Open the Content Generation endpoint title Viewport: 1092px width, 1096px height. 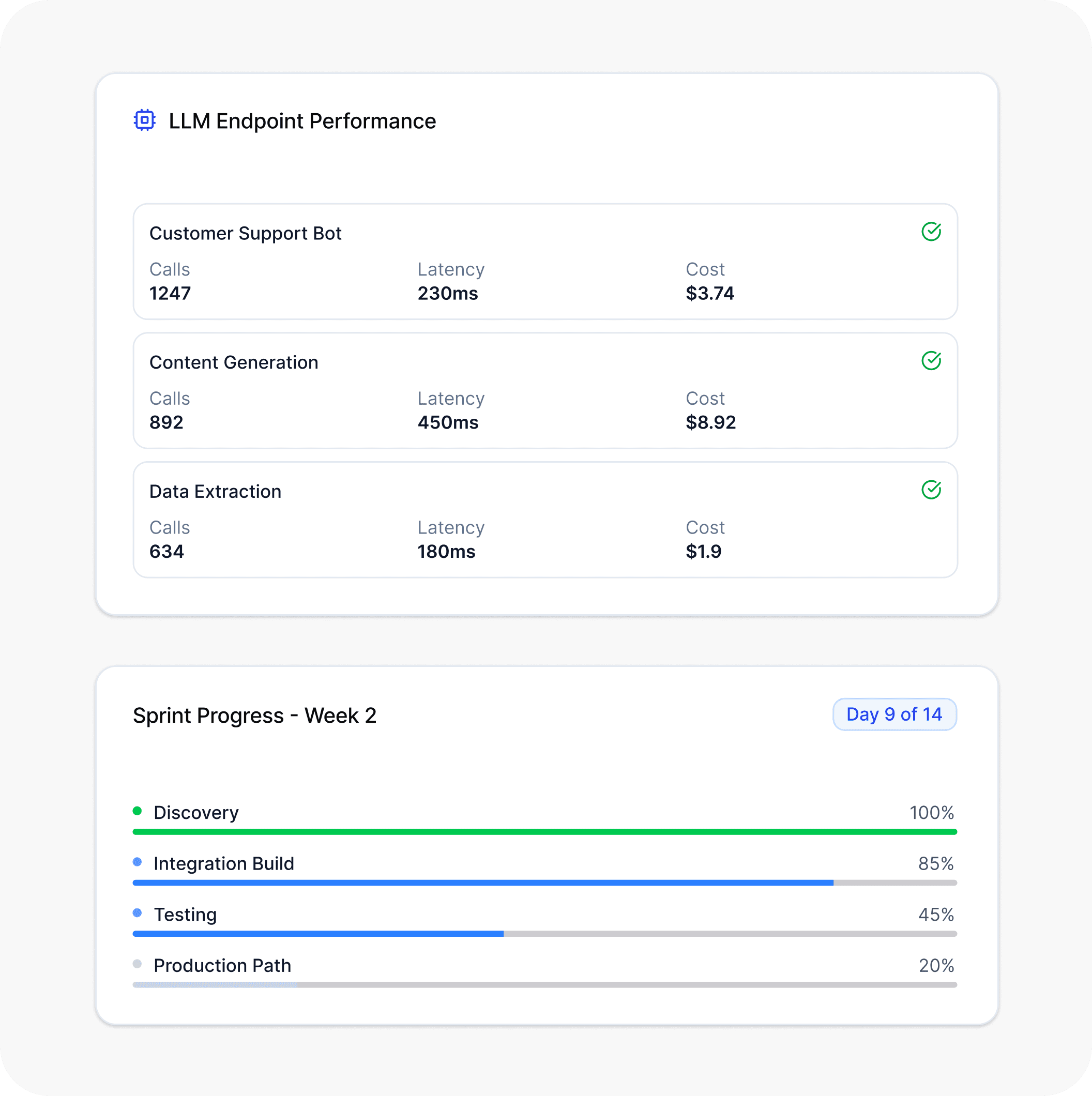[234, 362]
